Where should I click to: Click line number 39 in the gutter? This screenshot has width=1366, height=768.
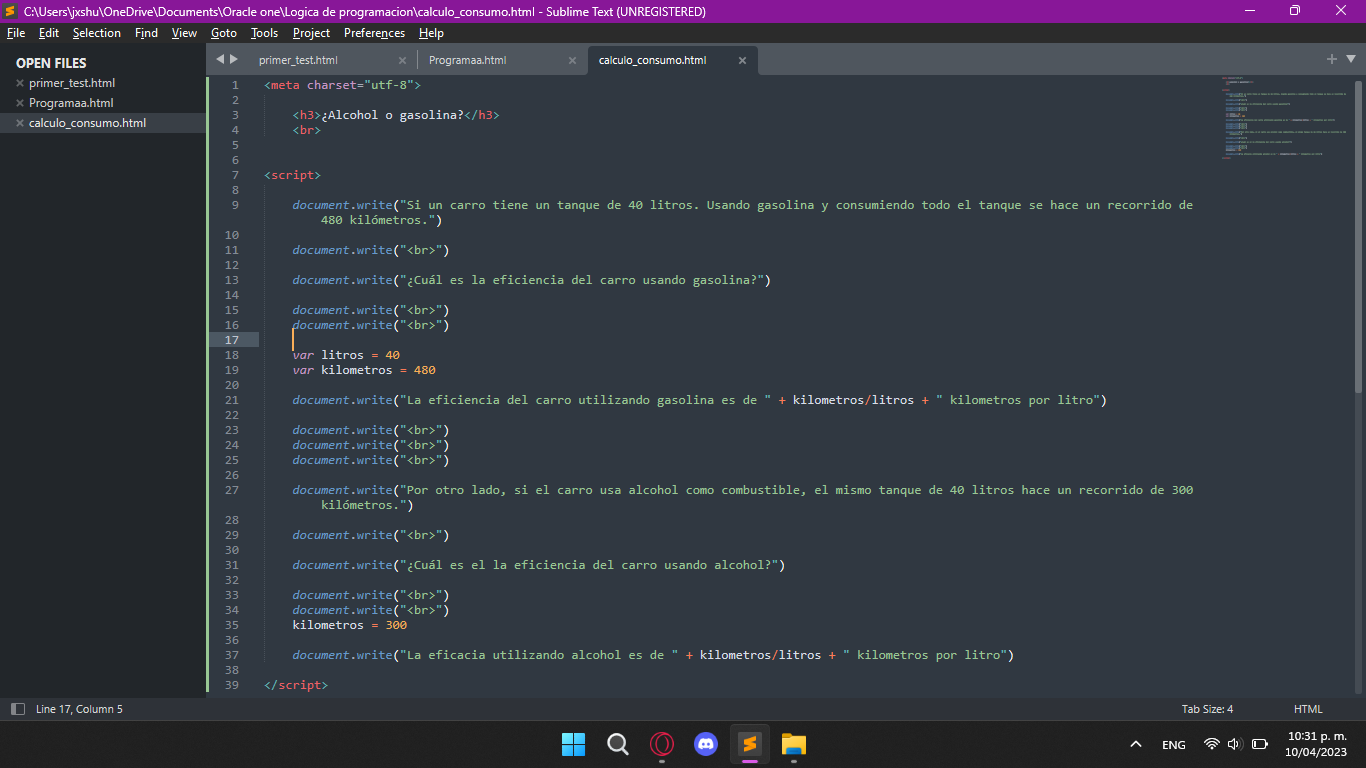pos(232,685)
